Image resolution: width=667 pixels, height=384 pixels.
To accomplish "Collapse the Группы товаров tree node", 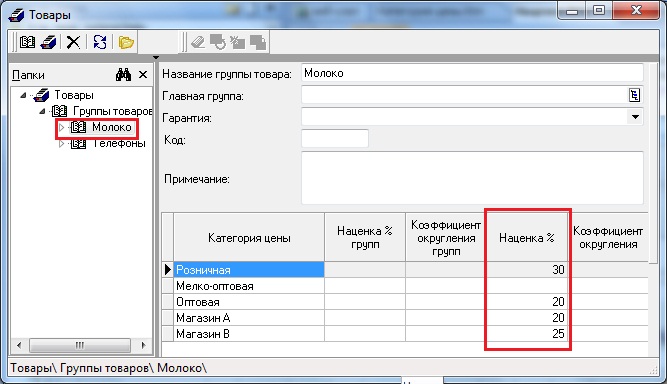I will [42, 111].
